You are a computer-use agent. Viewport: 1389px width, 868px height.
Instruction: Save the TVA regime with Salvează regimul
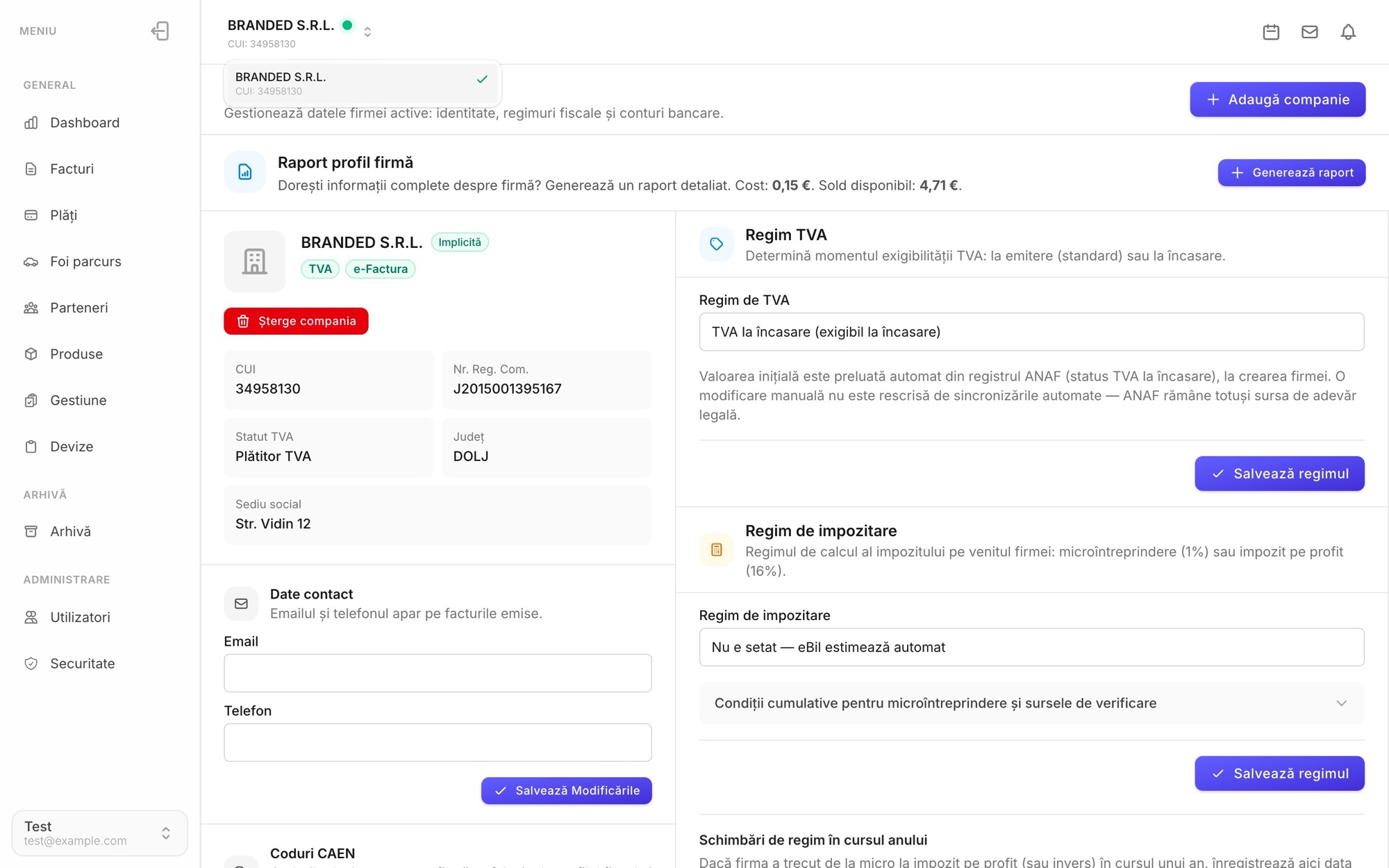(1279, 474)
